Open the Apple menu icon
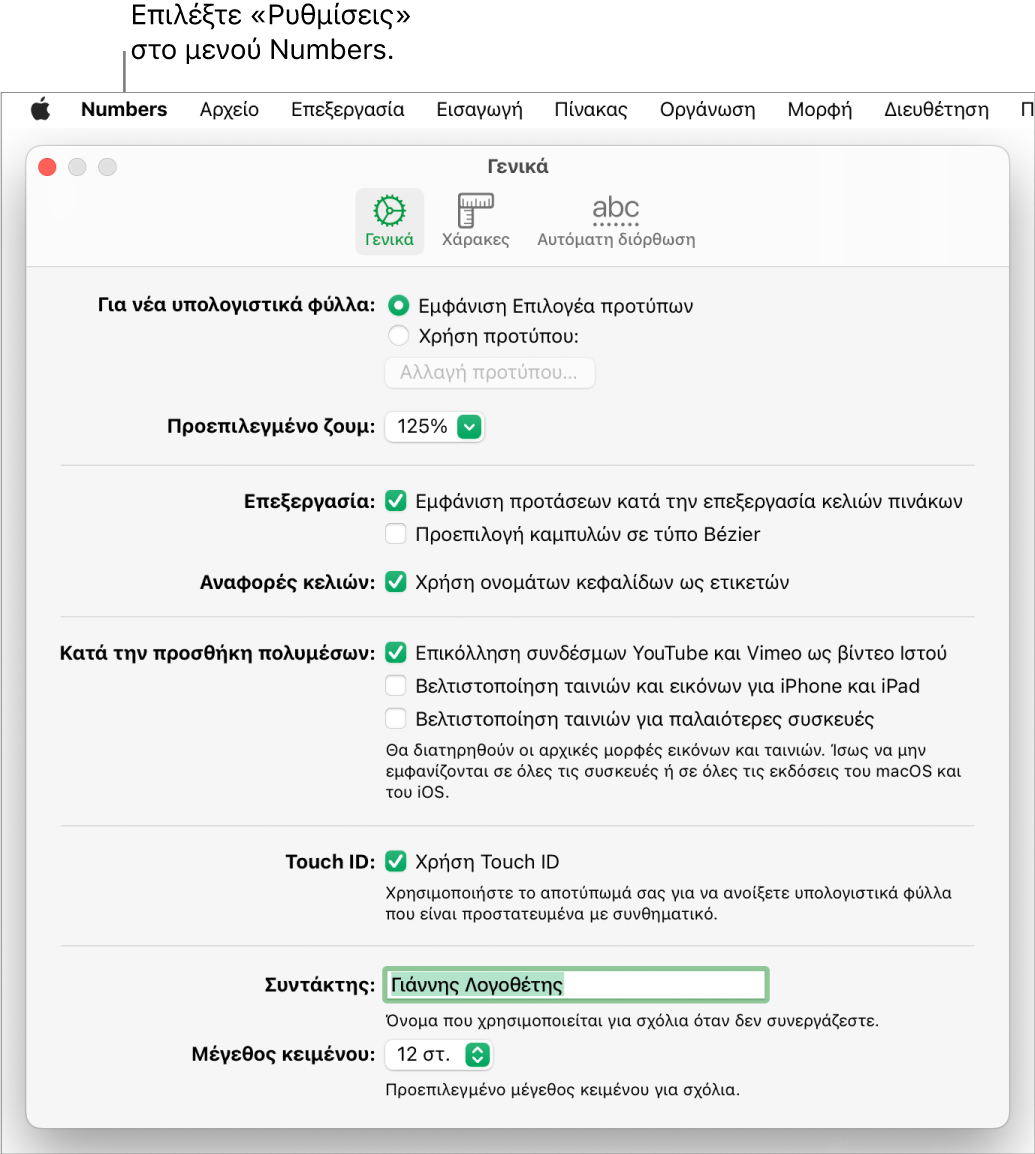Image resolution: width=1035 pixels, height=1154 pixels. point(41,110)
